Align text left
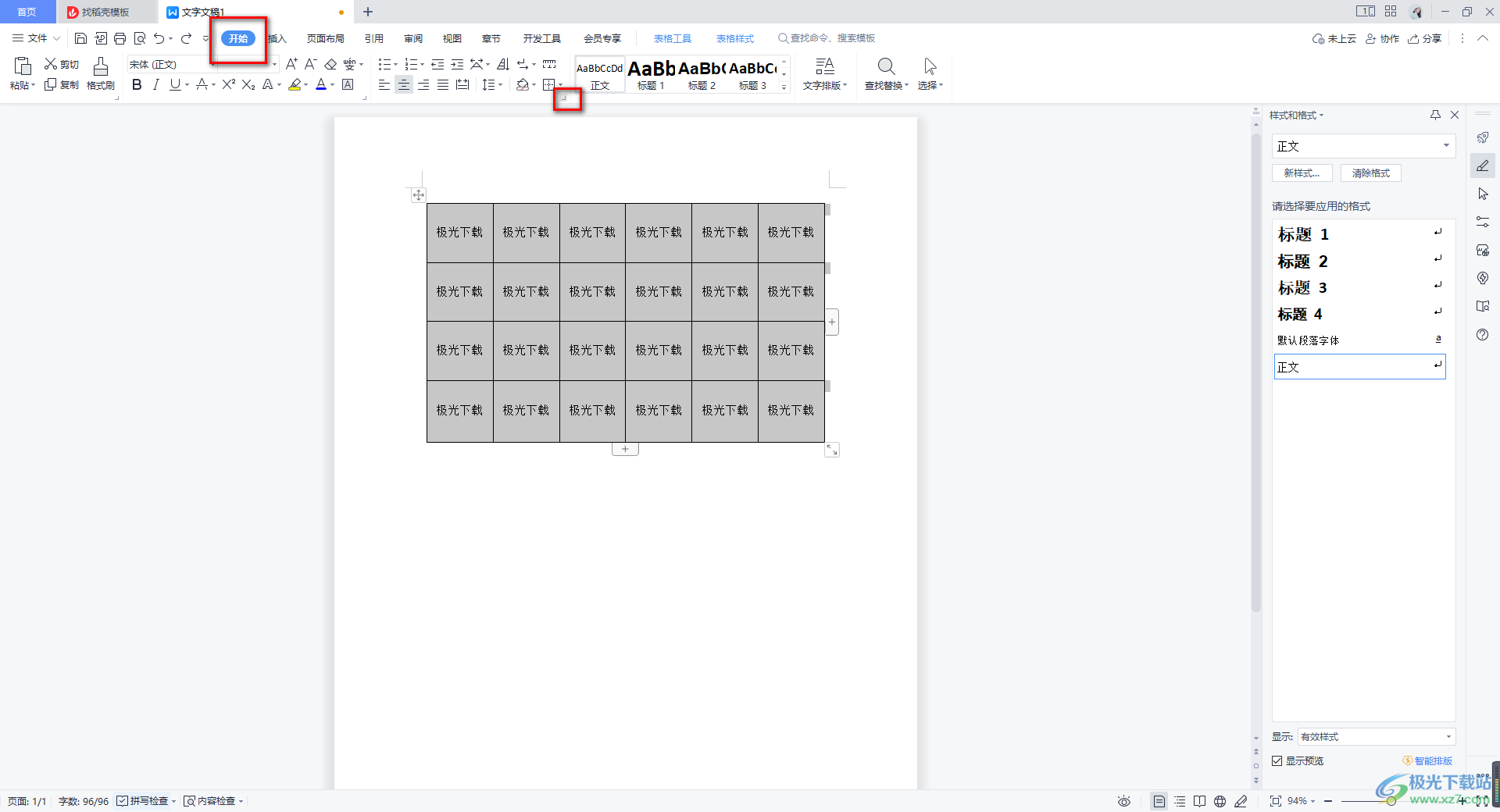 384,84
